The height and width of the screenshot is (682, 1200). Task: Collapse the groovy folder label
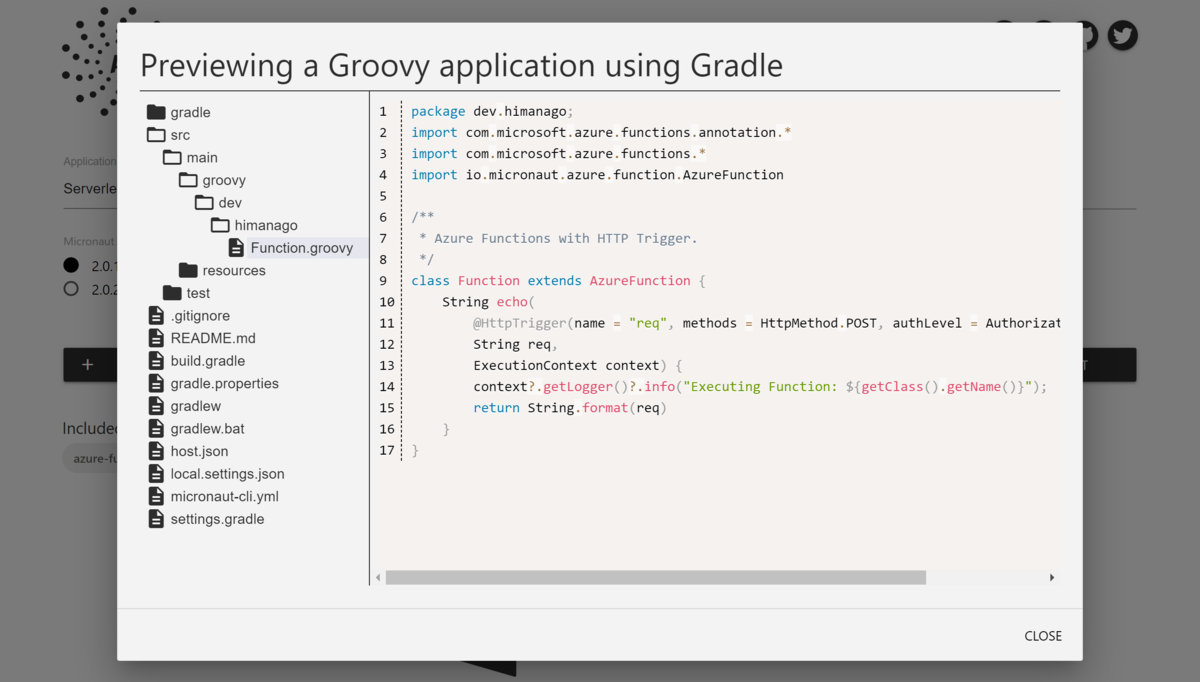224,180
